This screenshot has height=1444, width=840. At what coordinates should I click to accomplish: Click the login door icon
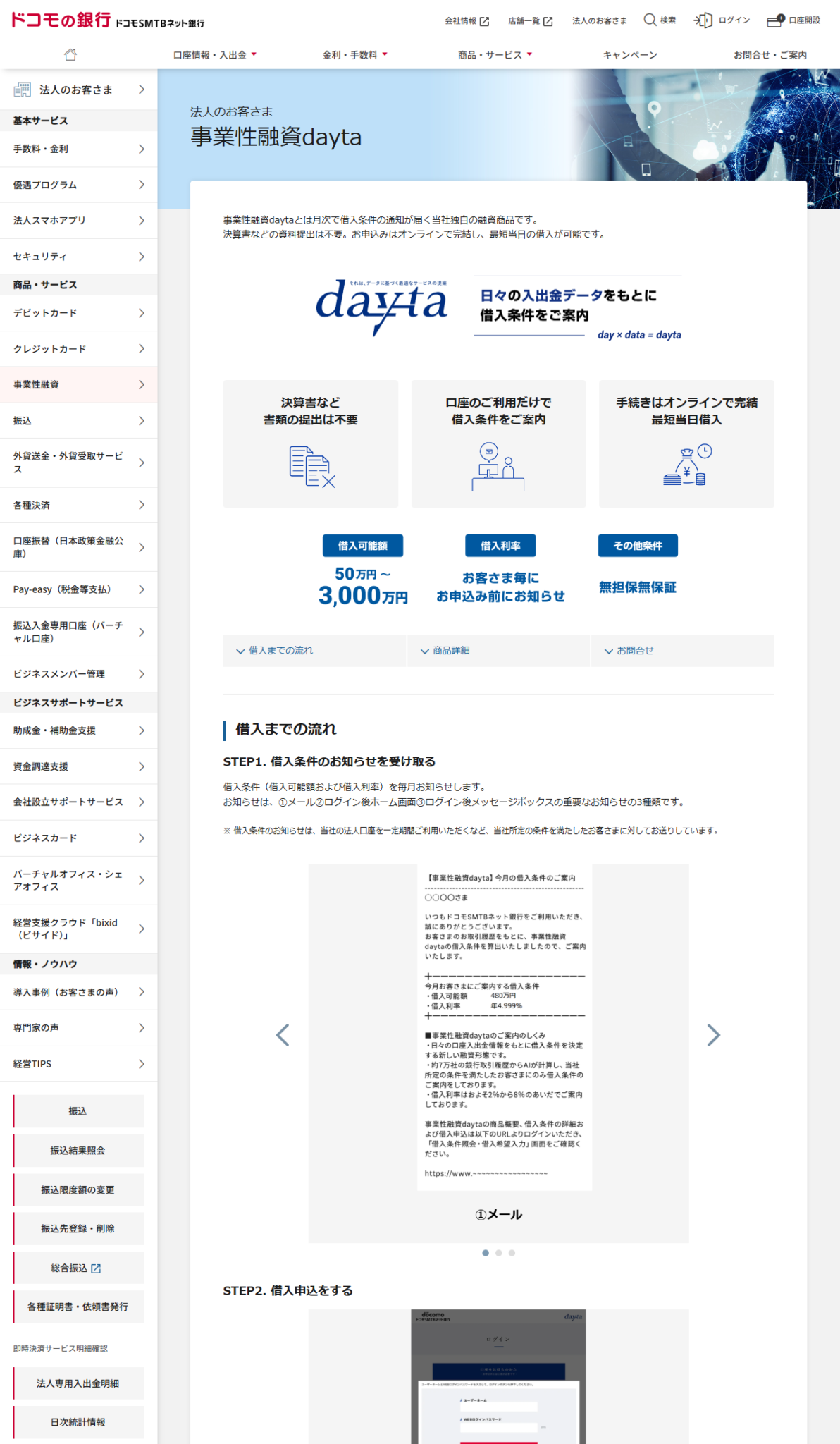[703, 20]
